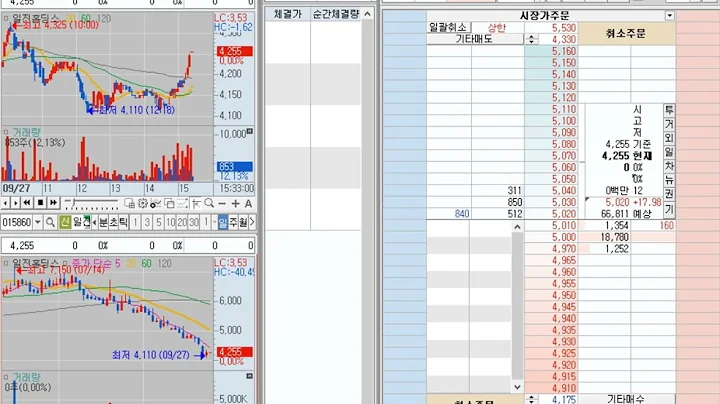Viewport: 720px width, 404px height.
Task: Switch chart to 분 (minute) period
Action: click(103, 223)
